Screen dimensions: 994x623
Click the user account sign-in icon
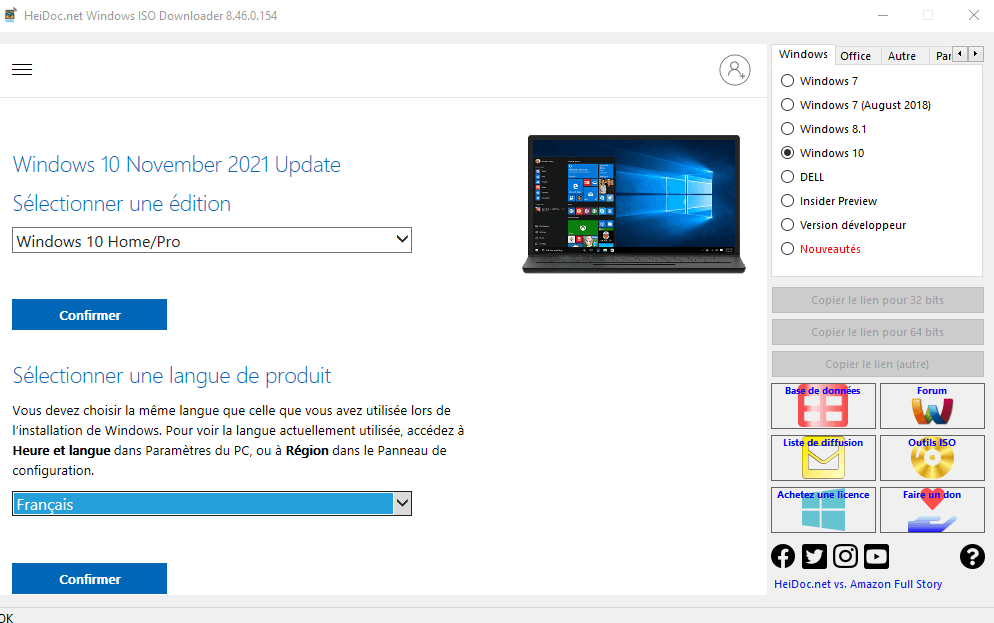tap(735, 70)
